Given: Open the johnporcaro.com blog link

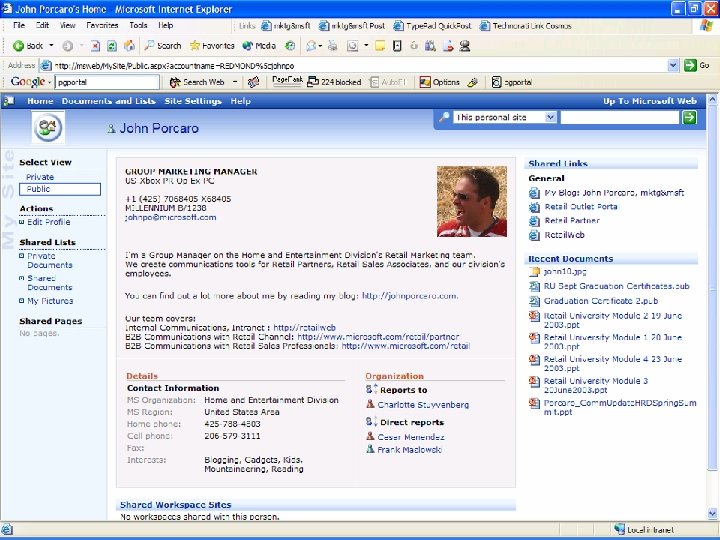Looking at the screenshot, I should (x=410, y=296).
